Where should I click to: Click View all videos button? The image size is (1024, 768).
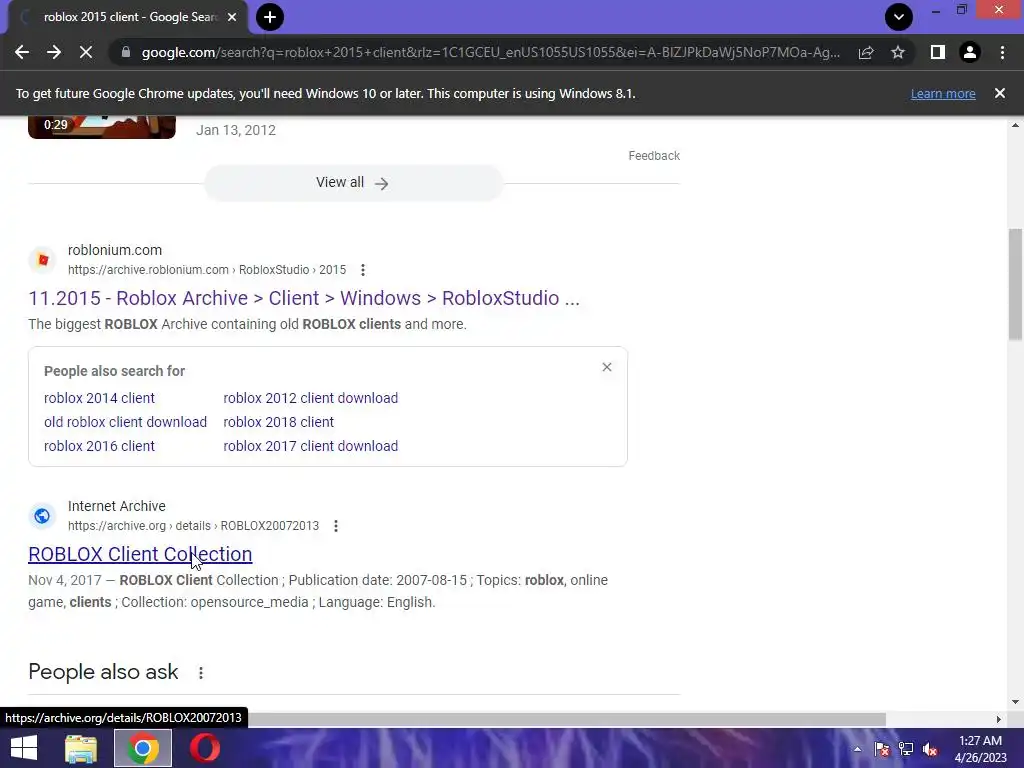point(353,183)
